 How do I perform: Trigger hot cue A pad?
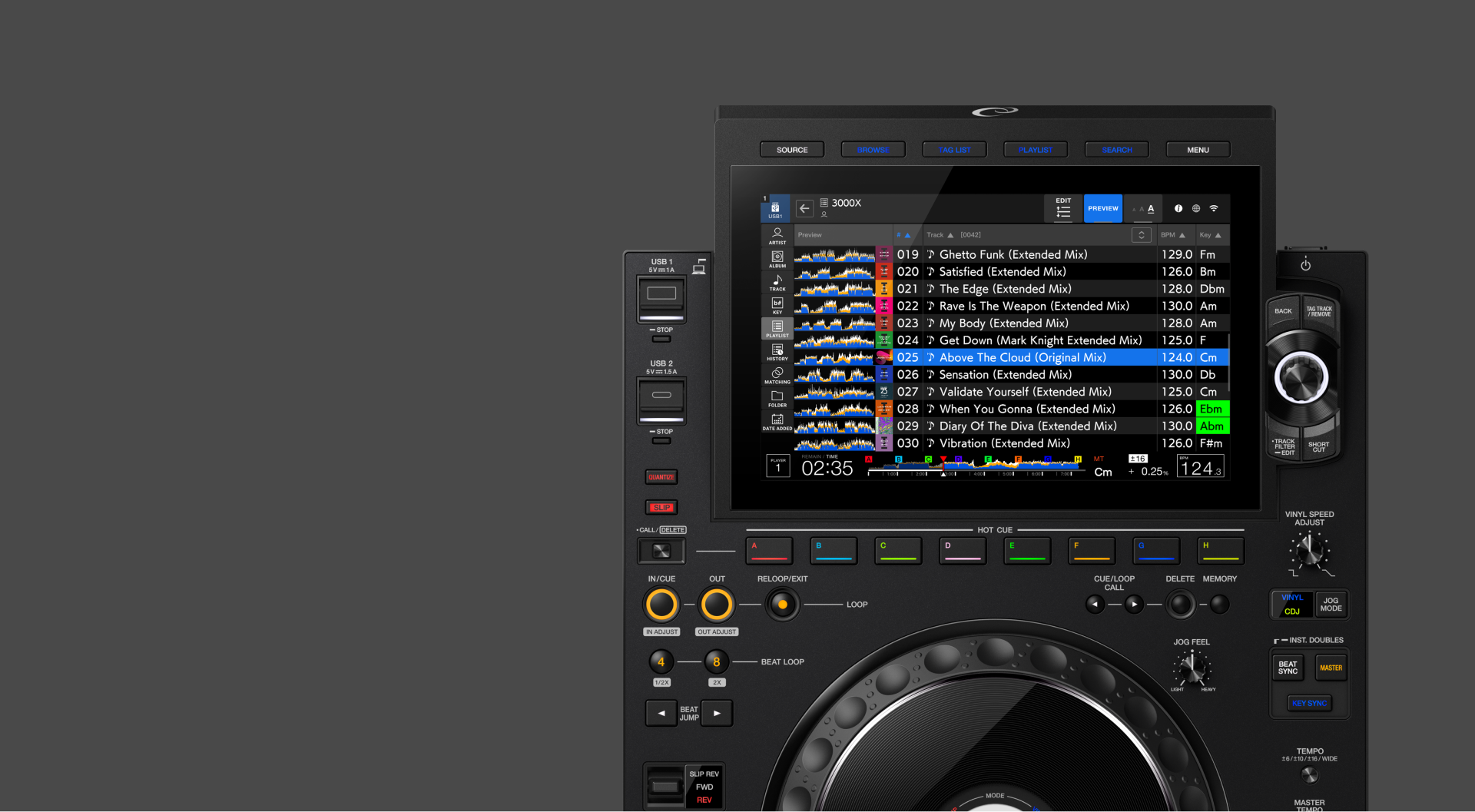[769, 550]
